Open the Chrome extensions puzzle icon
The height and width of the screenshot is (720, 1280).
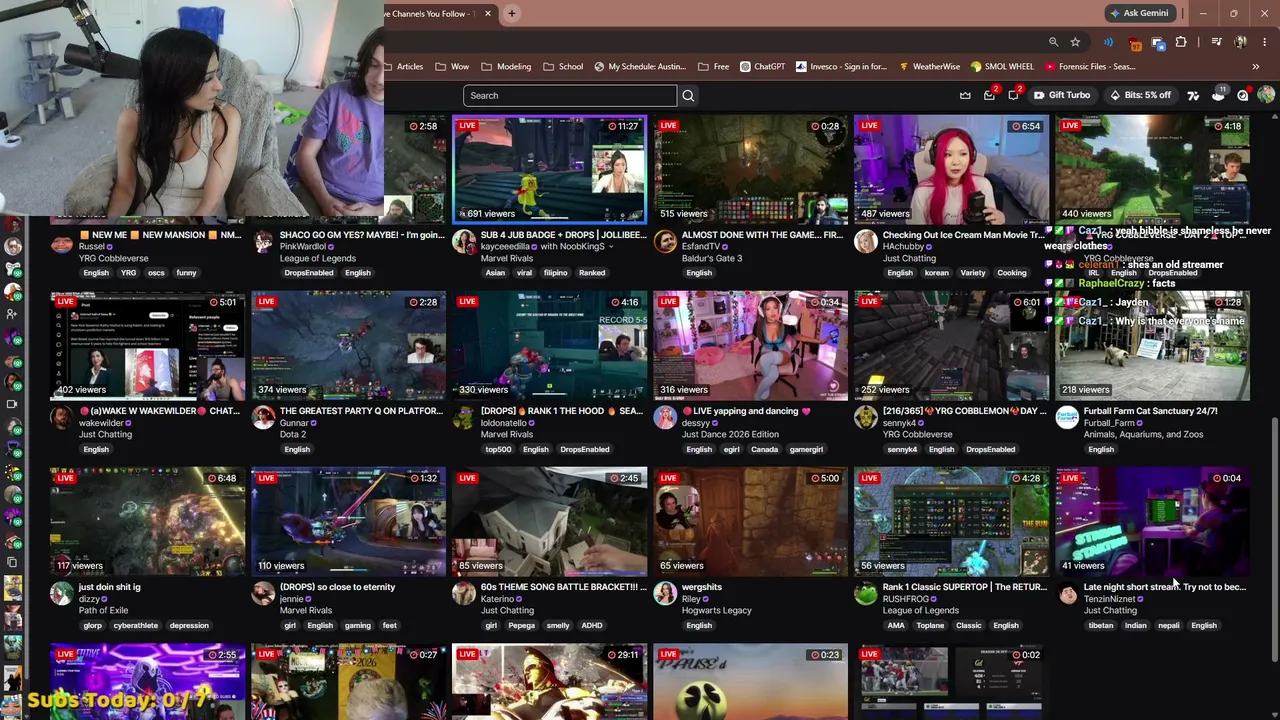coord(1181,42)
